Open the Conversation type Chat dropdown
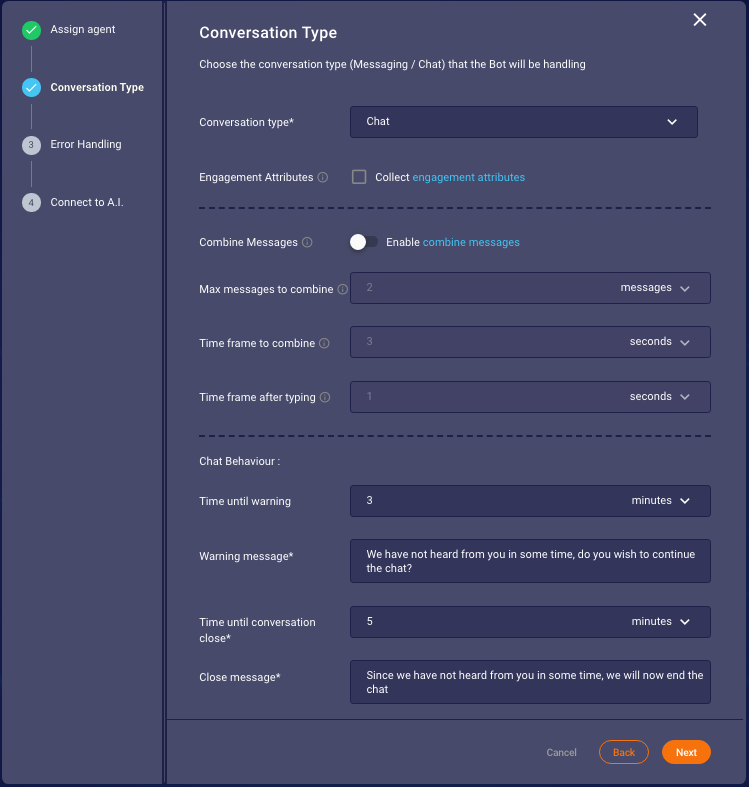 524,122
